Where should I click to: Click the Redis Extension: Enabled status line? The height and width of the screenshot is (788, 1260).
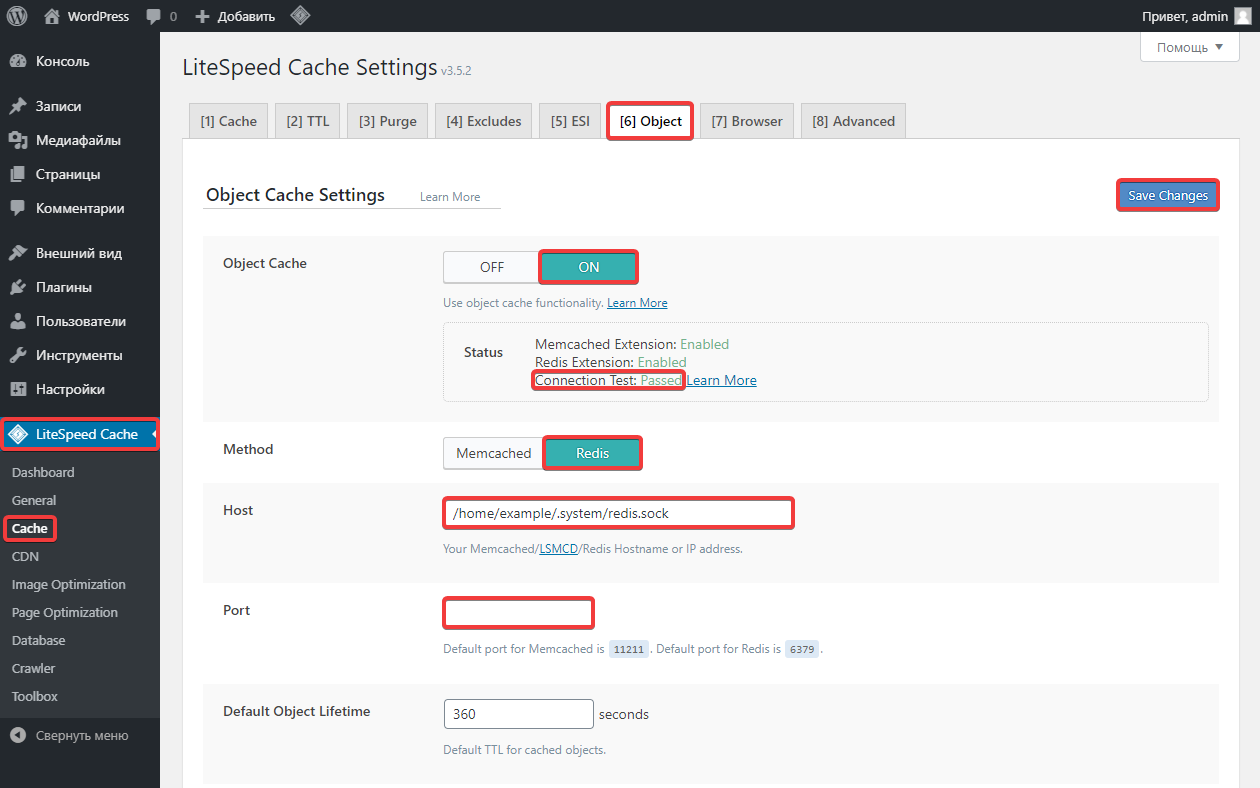611,362
